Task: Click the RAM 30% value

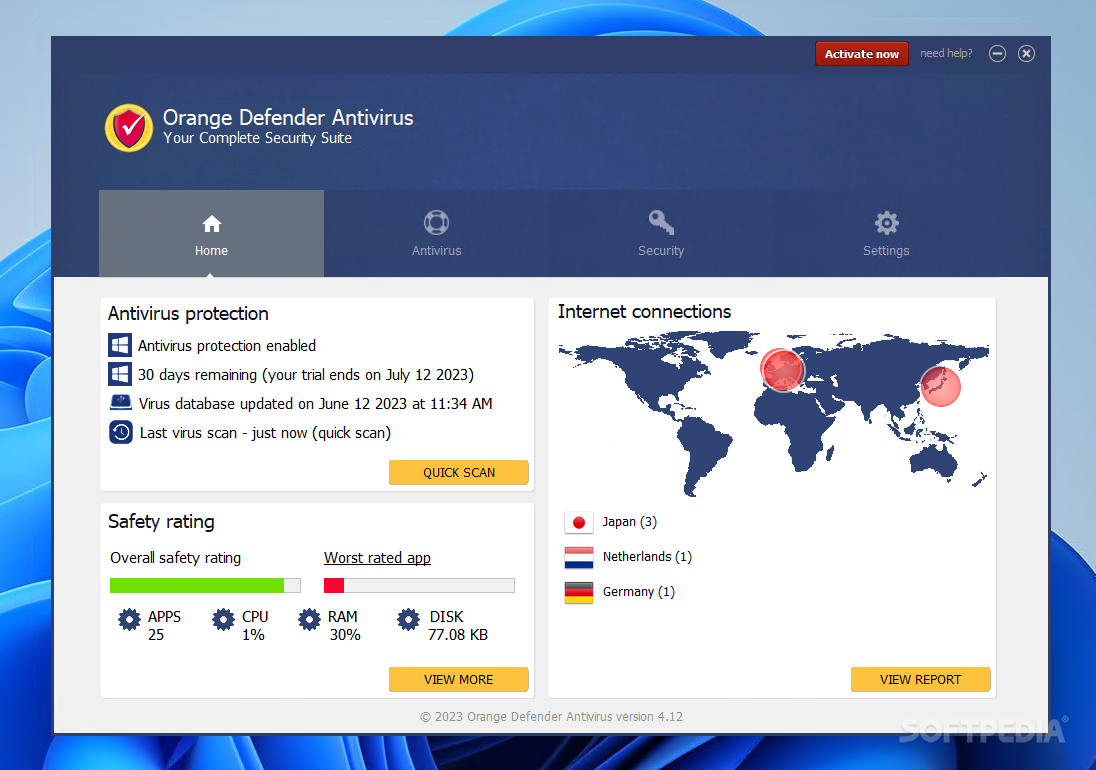Action: tap(345, 634)
